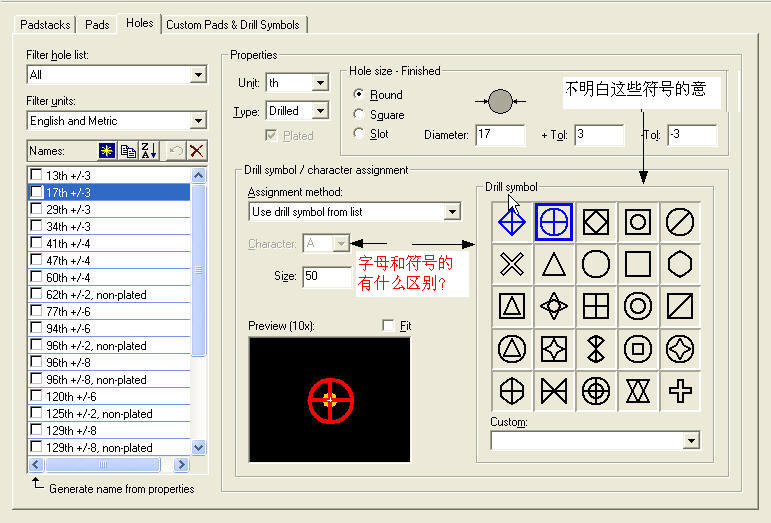Screen dimensions: 771x523
Task: Choose the square-with-circle drill symbol
Action: (638, 222)
